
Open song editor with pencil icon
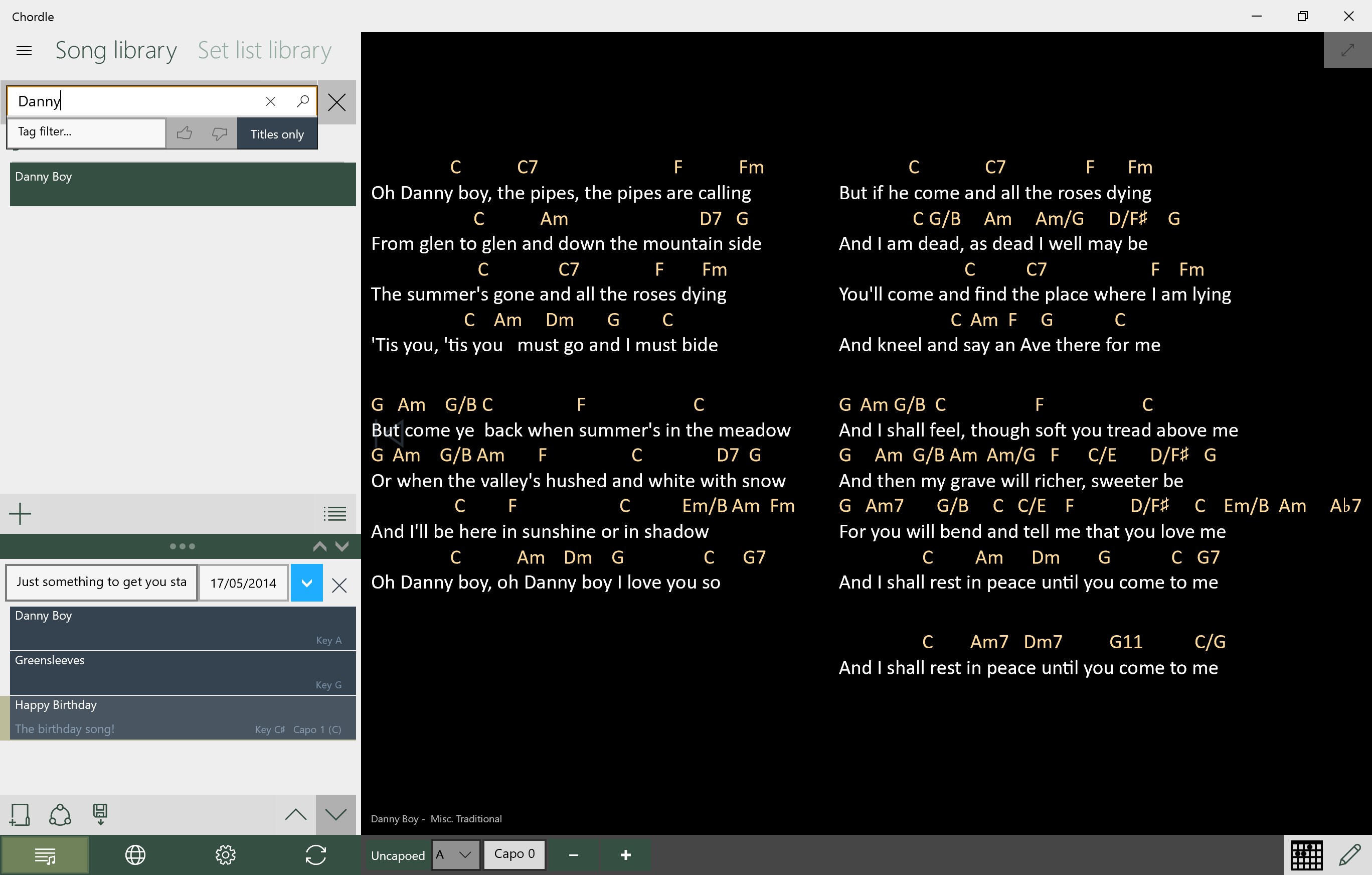click(x=1350, y=855)
